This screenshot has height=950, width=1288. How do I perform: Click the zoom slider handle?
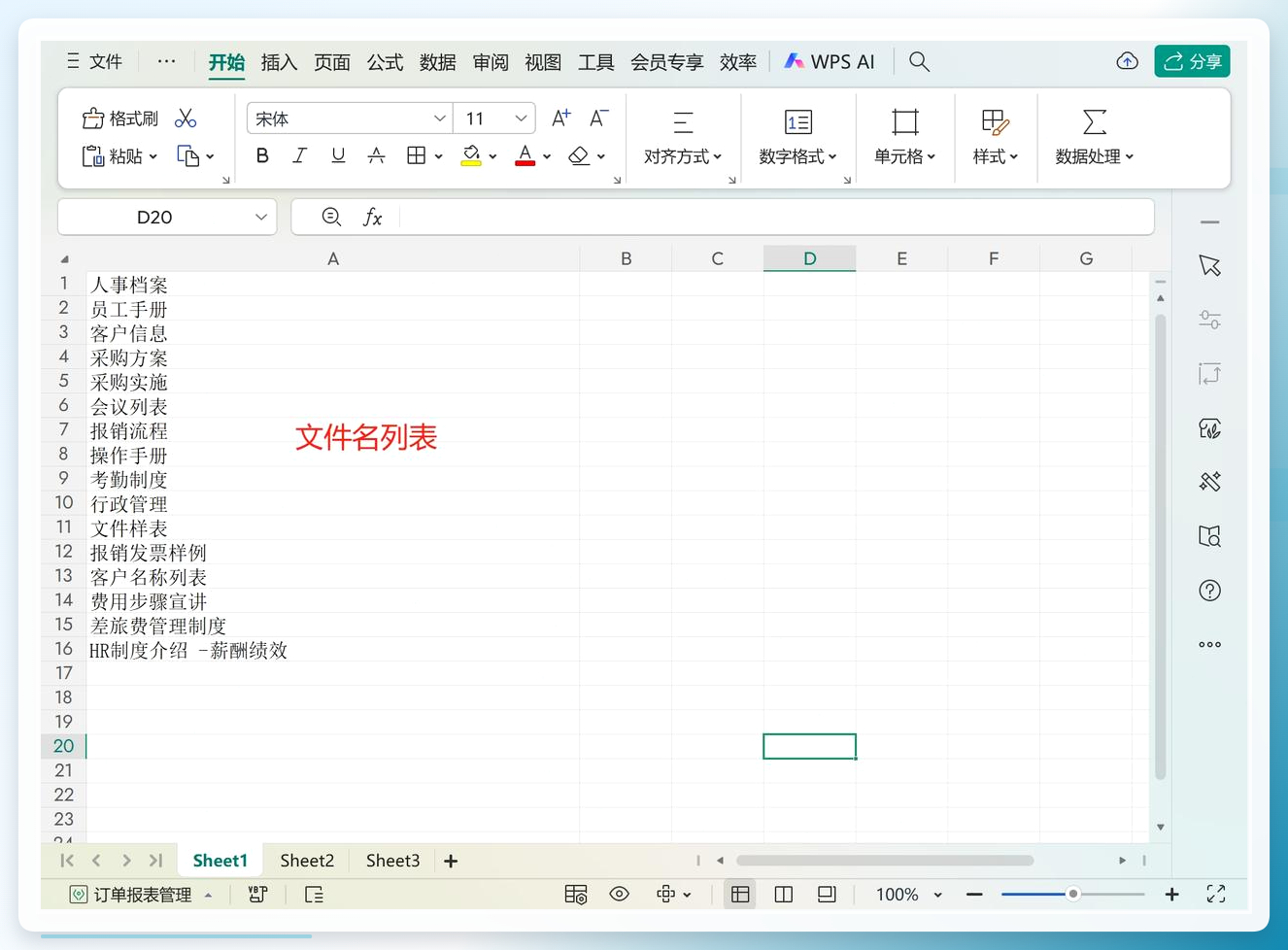coord(1072,894)
